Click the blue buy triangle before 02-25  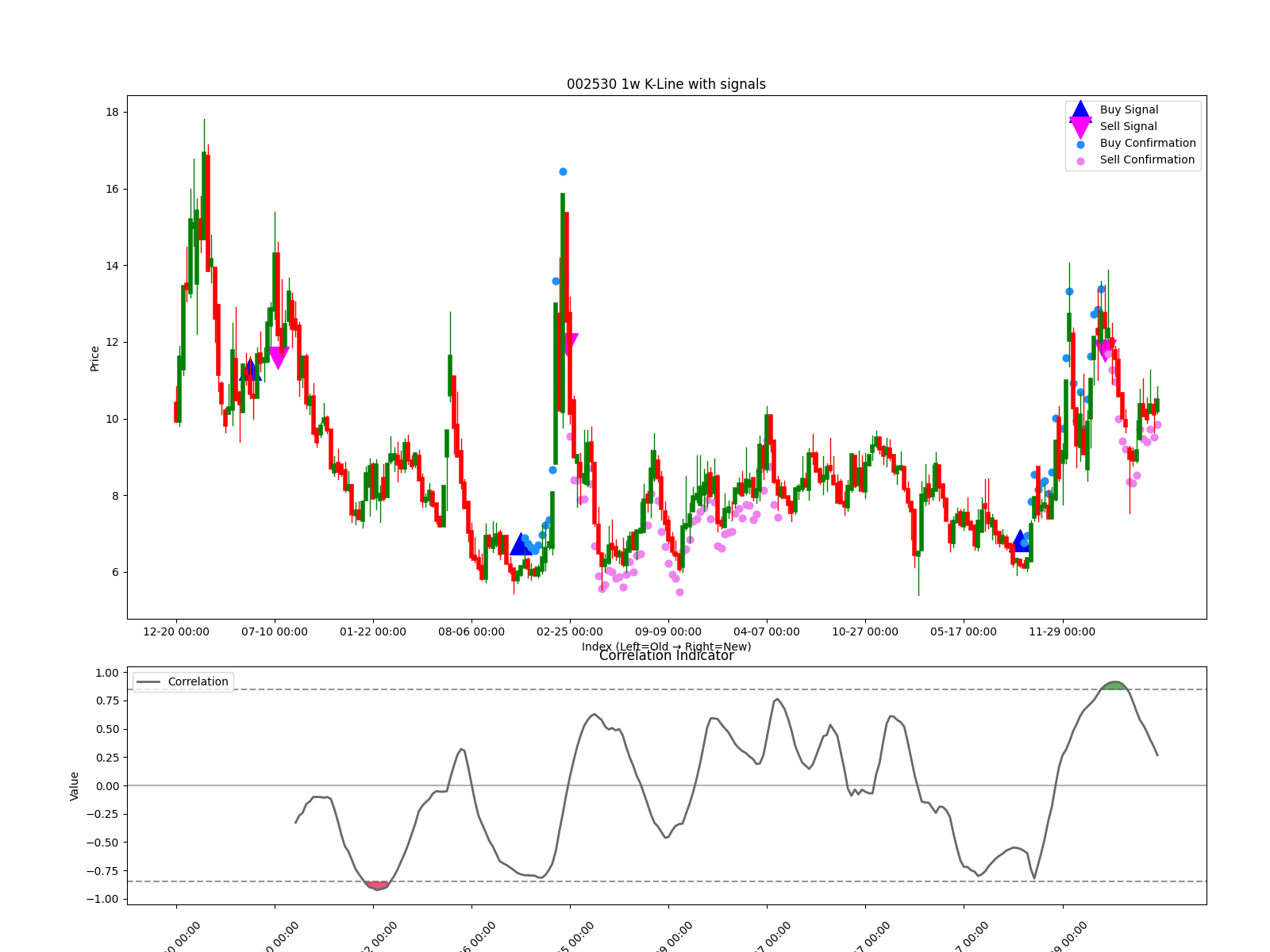pos(521,544)
